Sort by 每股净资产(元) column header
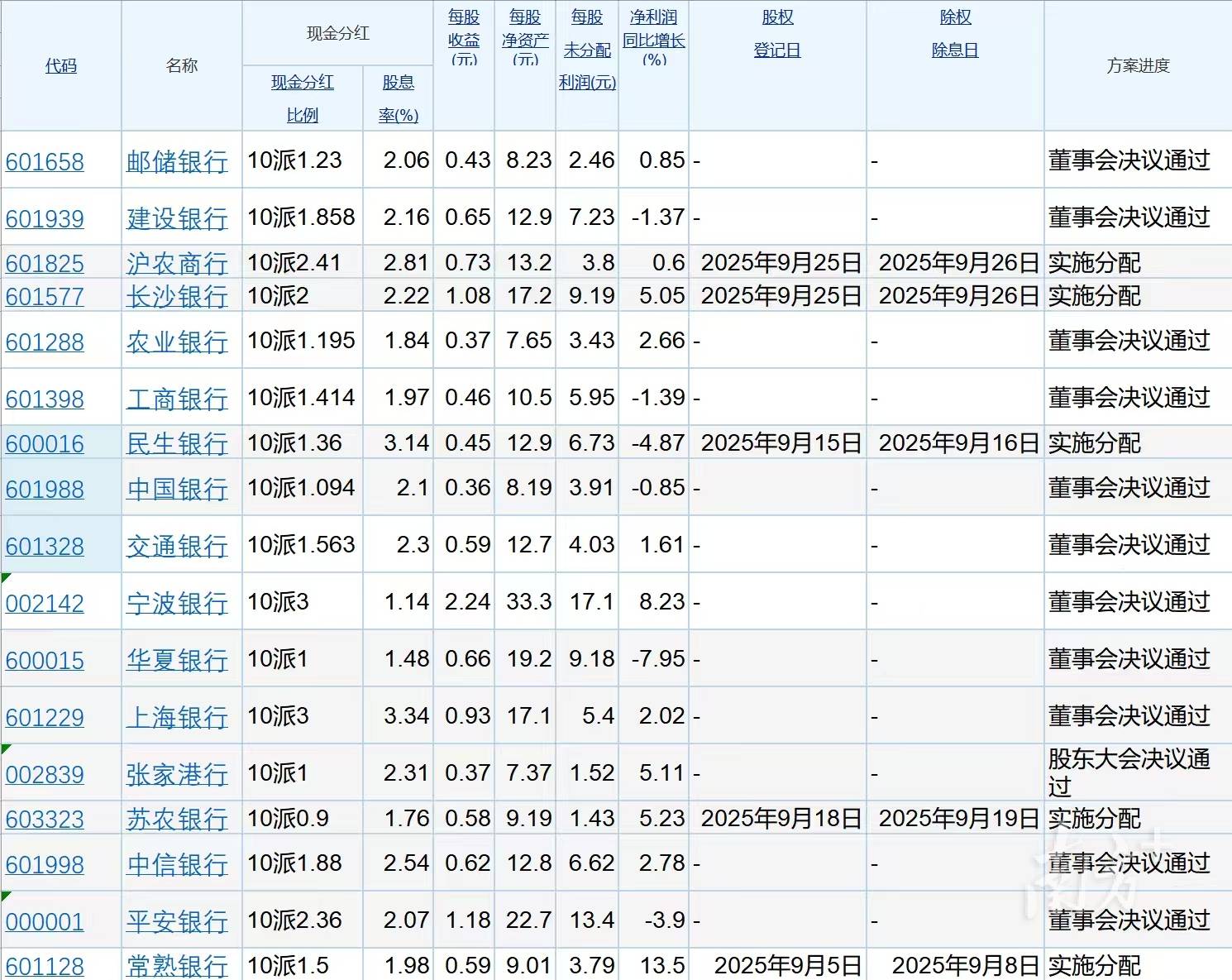 coord(525,38)
